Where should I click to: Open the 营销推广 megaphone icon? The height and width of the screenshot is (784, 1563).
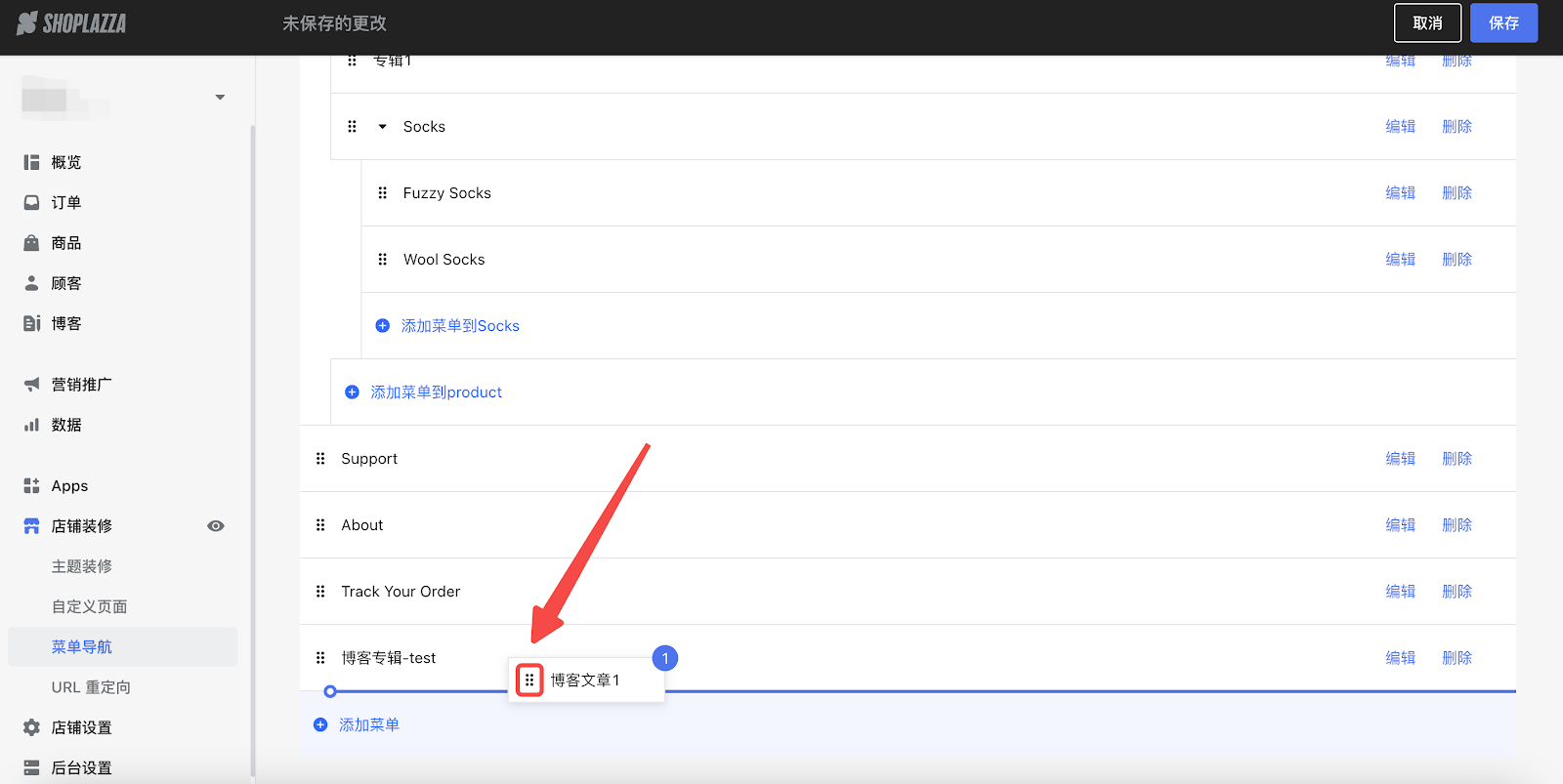31,385
